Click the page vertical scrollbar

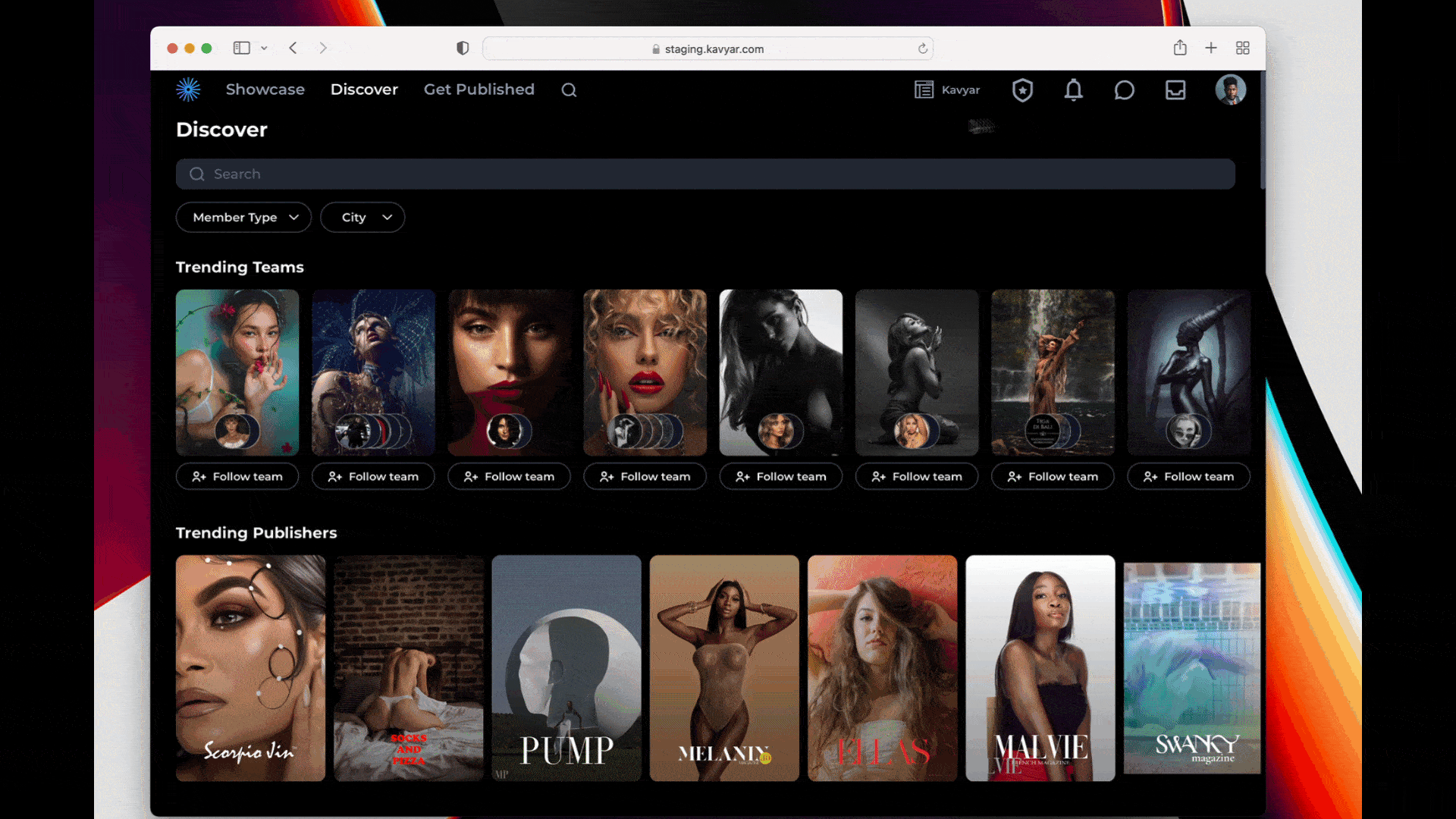[x=1263, y=130]
